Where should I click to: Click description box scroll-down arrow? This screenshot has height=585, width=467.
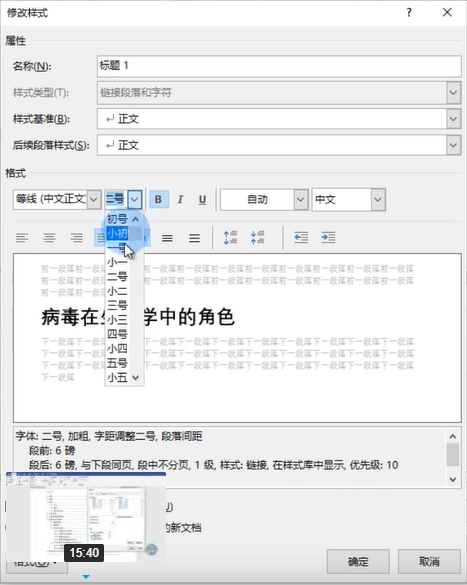(x=453, y=479)
